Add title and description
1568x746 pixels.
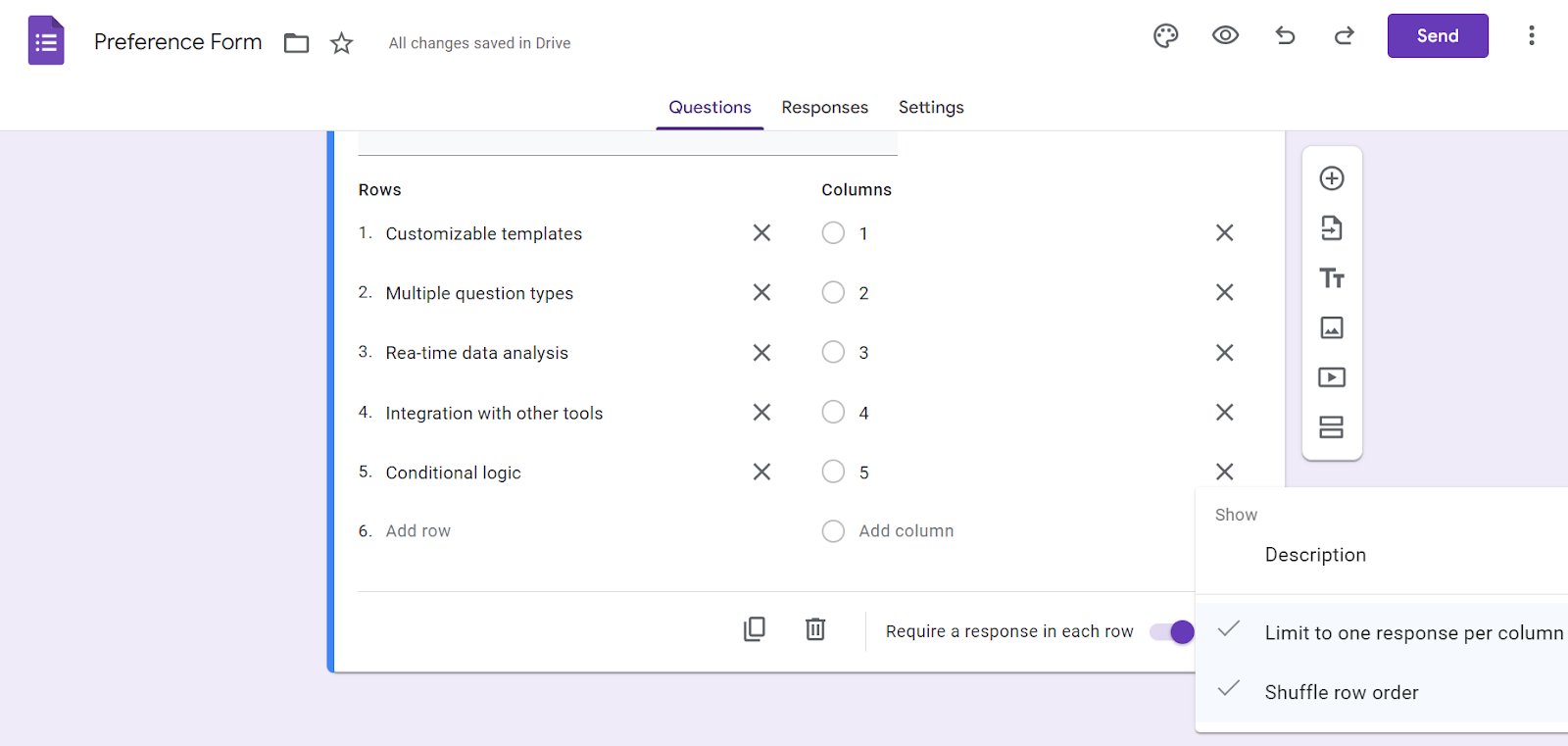click(1331, 278)
